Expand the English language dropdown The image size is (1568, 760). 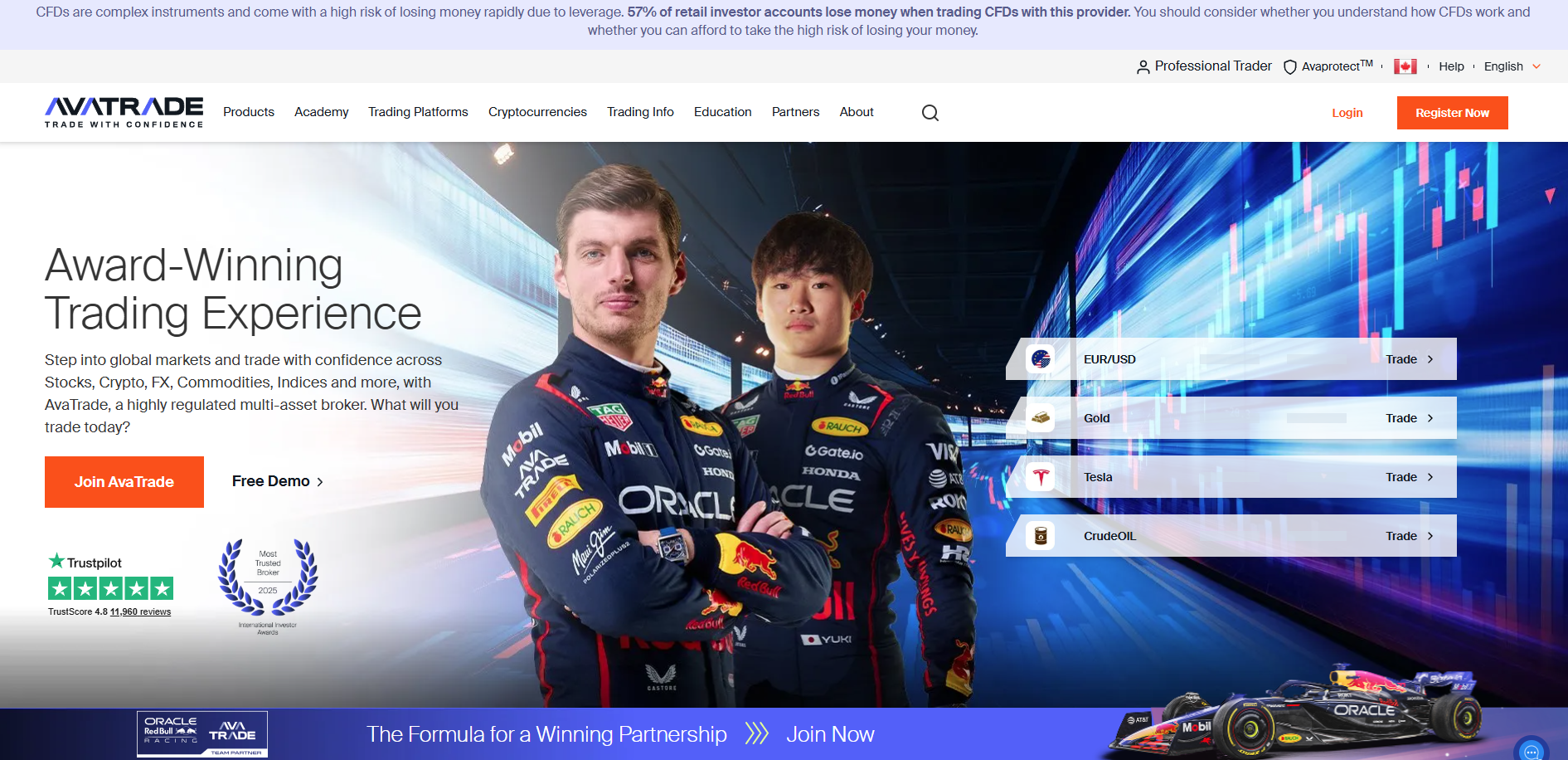(x=1512, y=66)
